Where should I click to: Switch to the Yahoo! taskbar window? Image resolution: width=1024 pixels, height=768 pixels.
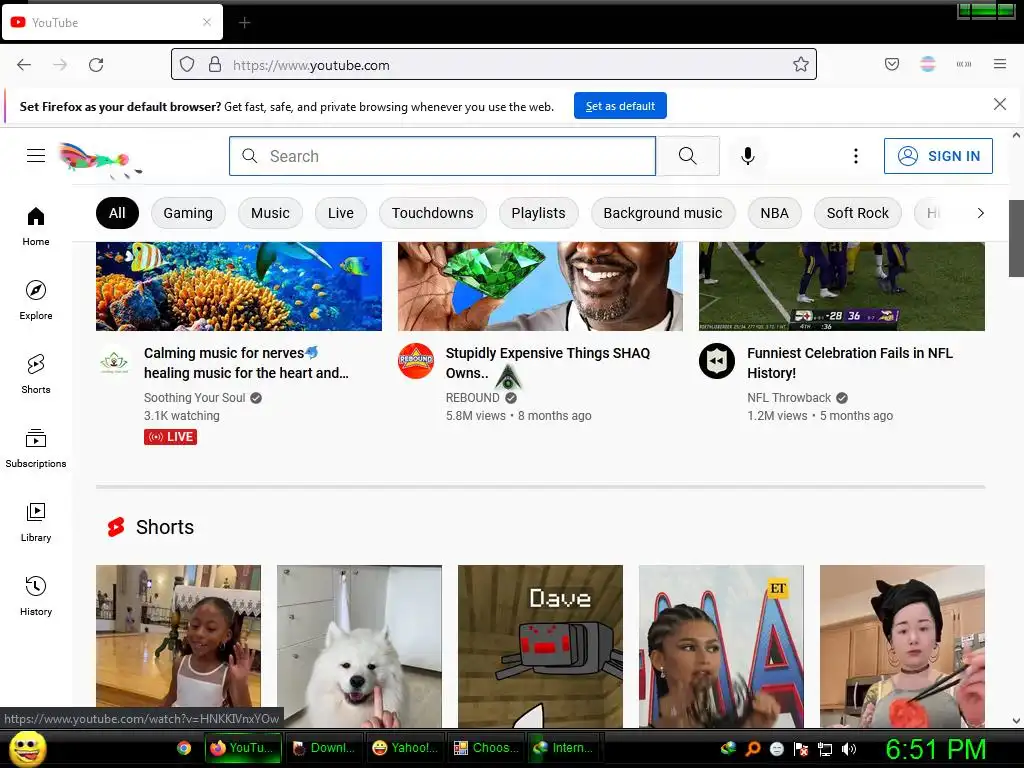(406, 748)
